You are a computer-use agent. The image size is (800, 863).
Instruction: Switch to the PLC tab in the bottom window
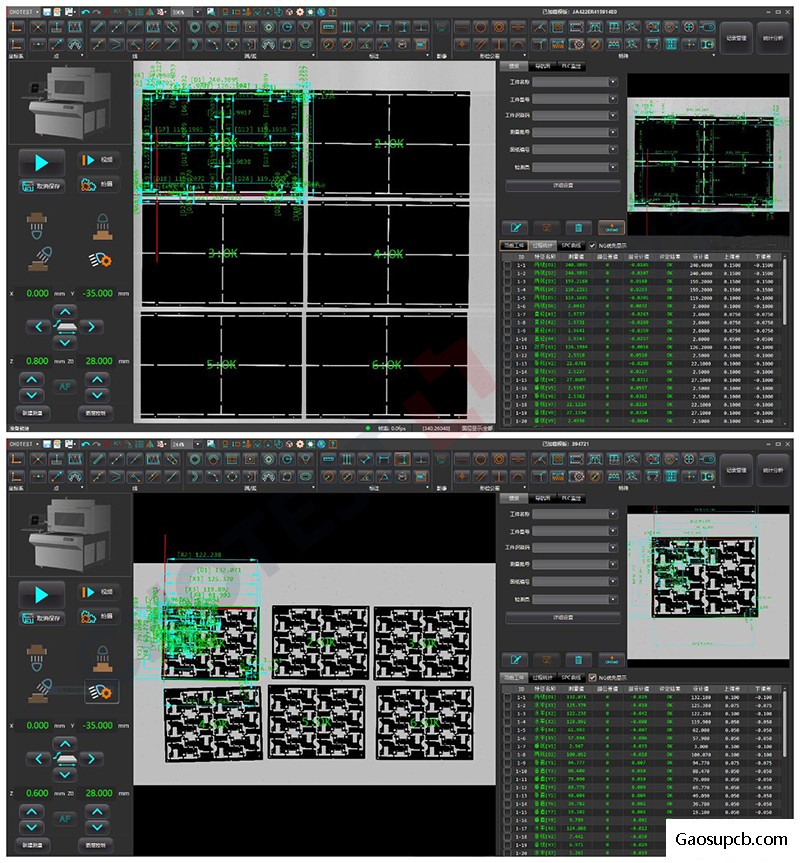coord(571,498)
